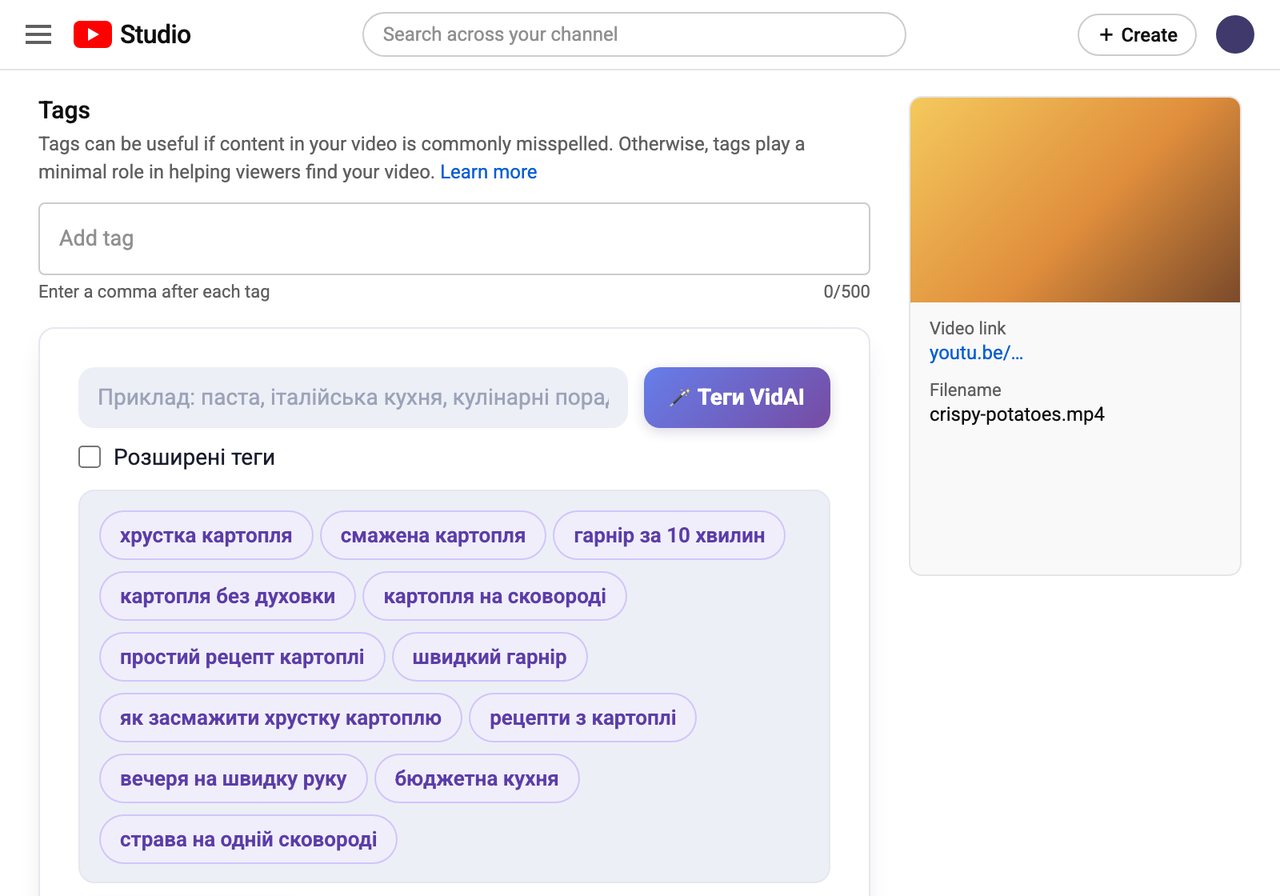
Task: Click the Tags section heading
Action: 64,110
